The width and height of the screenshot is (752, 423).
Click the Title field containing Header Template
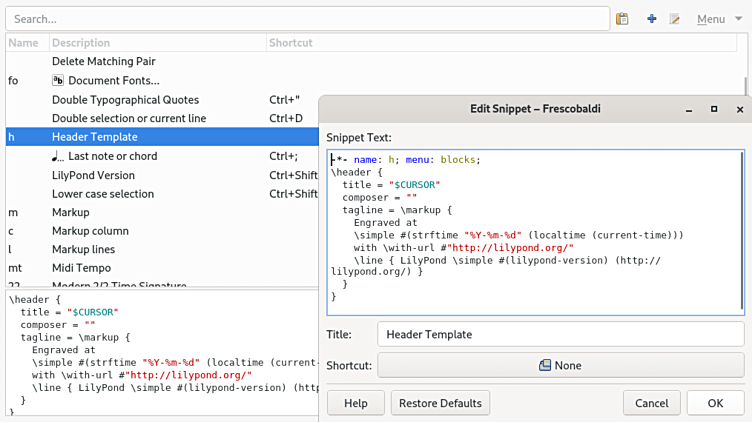pos(560,334)
